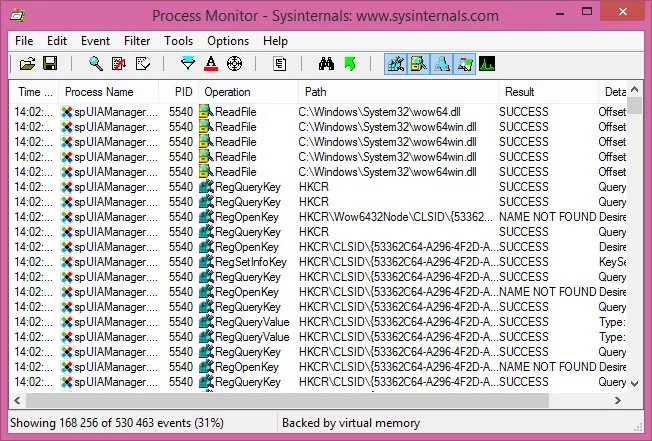This screenshot has height=441, width=652.
Task: Click the Result column header
Action: (x=548, y=92)
